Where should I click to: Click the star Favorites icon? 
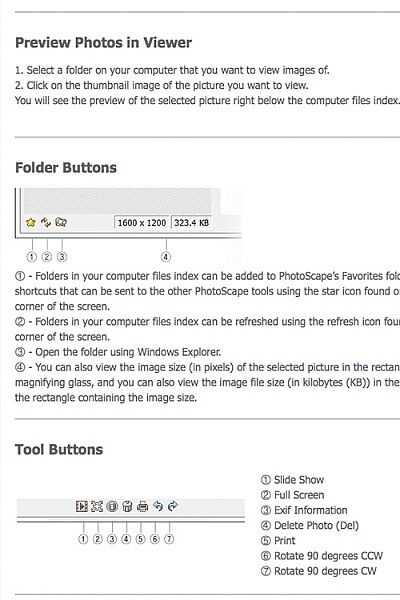point(31,222)
